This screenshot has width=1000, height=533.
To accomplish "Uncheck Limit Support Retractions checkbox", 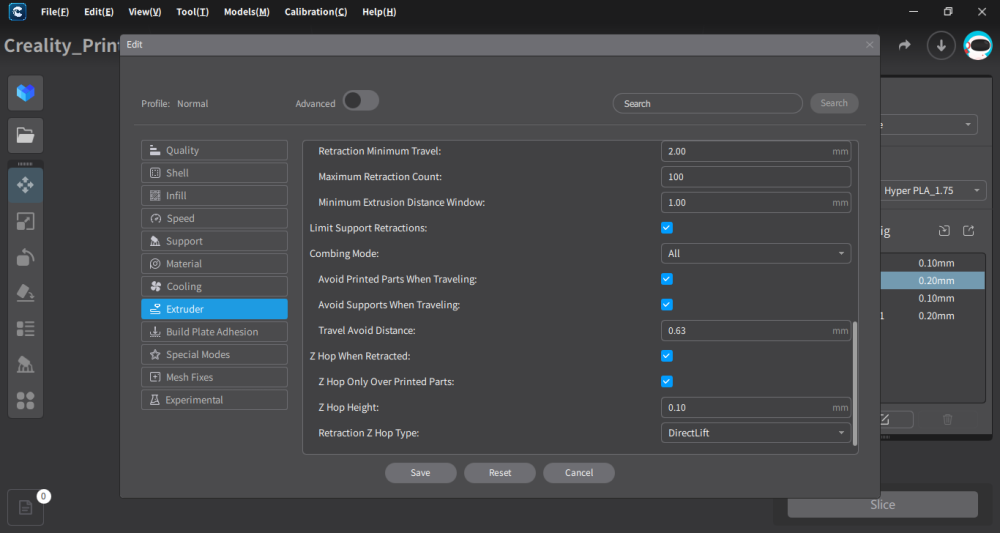I will tap(667, 228).
